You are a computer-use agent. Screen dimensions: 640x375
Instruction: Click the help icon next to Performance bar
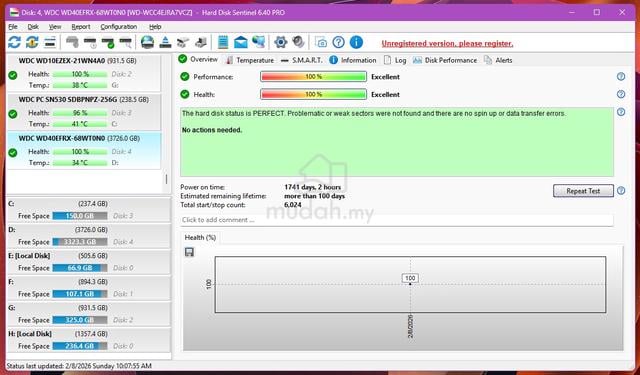click(621, 76)
